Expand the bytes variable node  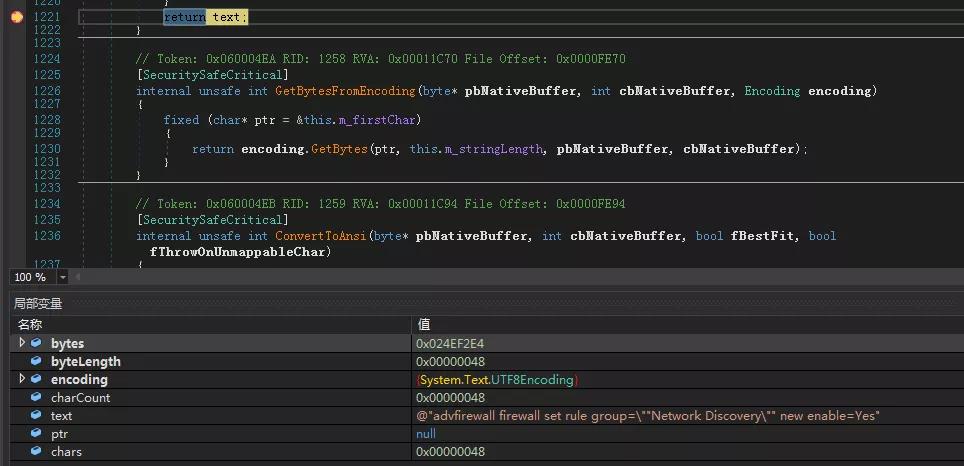point(22,343)
